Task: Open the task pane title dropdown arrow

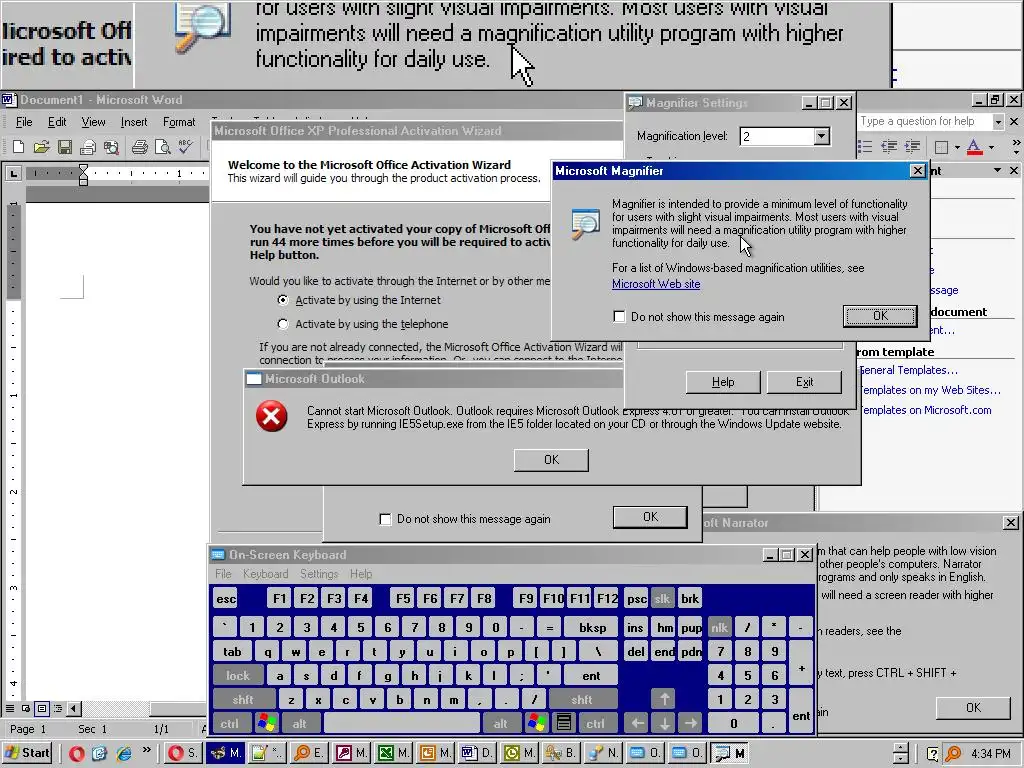Action: 997,170
